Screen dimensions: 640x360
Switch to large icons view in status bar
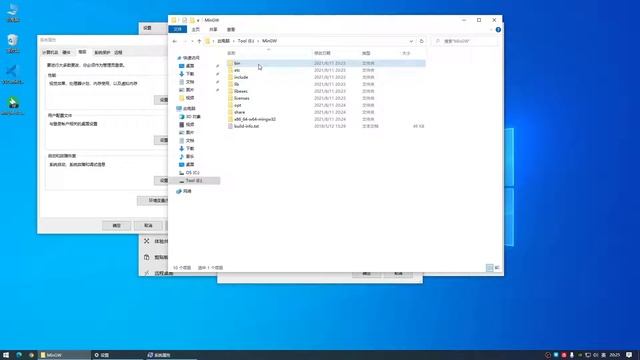click(x=497, y=268)
